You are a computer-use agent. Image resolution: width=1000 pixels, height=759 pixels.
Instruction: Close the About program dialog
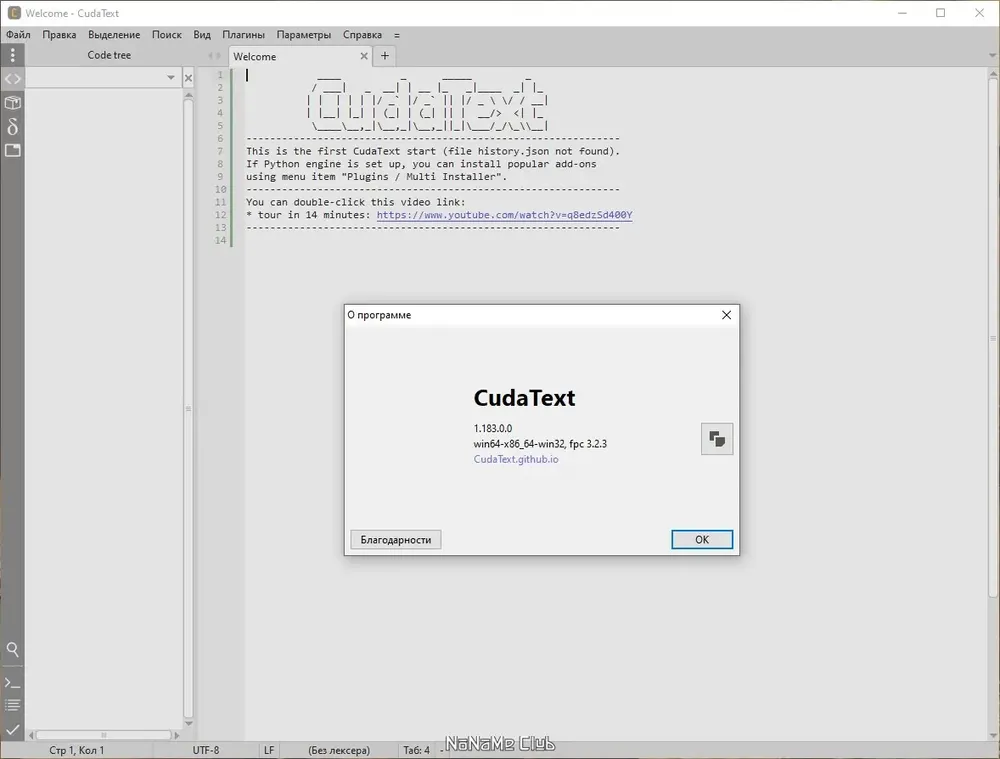coord(726,315)
